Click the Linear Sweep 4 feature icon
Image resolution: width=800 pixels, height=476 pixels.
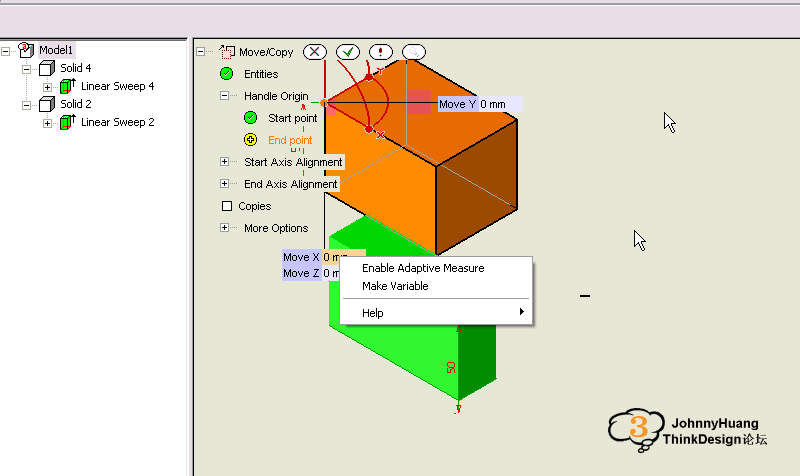pos(67,86)
